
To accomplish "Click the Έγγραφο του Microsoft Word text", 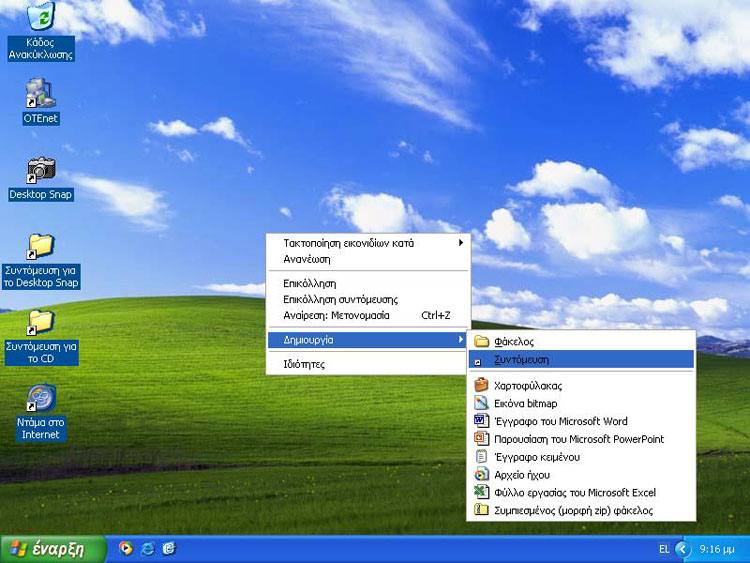I will pyautogui.click(x=561, y=421).
